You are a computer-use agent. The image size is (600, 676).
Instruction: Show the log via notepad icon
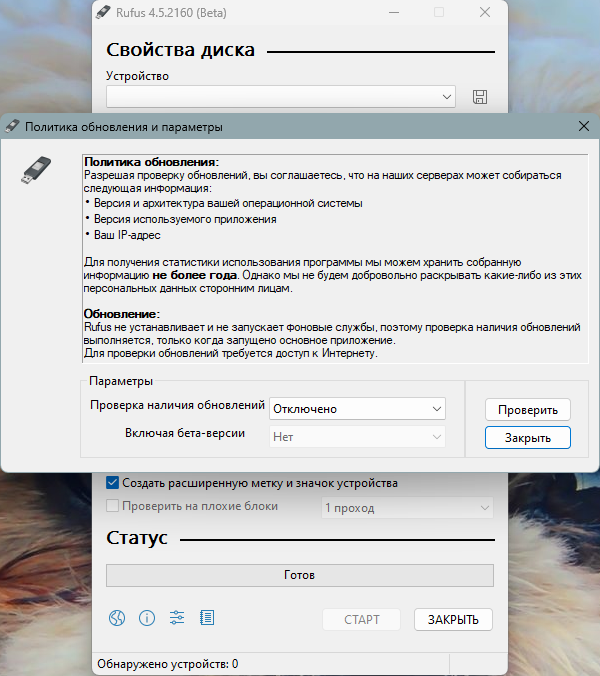(x=207, y=618)
